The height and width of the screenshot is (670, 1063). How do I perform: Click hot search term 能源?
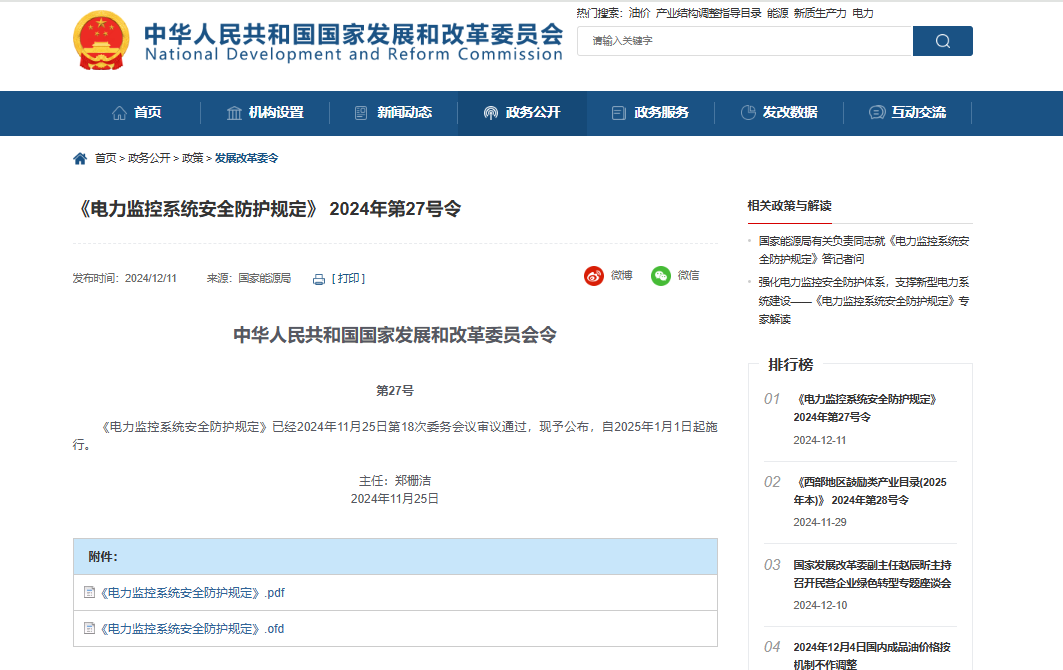[778, 13]
